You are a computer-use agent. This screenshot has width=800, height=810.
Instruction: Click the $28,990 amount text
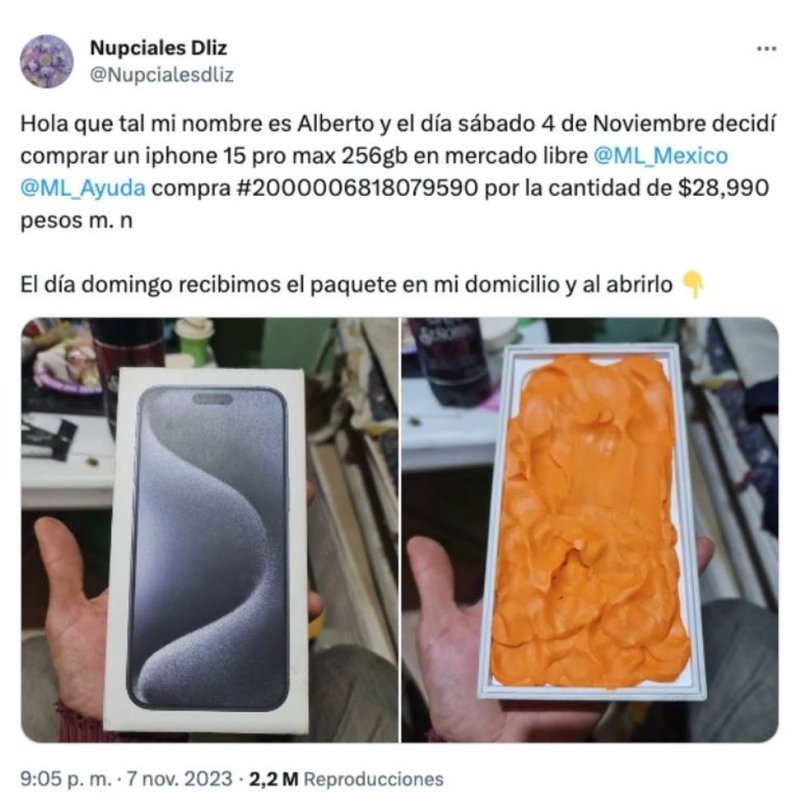pos(724,188)
